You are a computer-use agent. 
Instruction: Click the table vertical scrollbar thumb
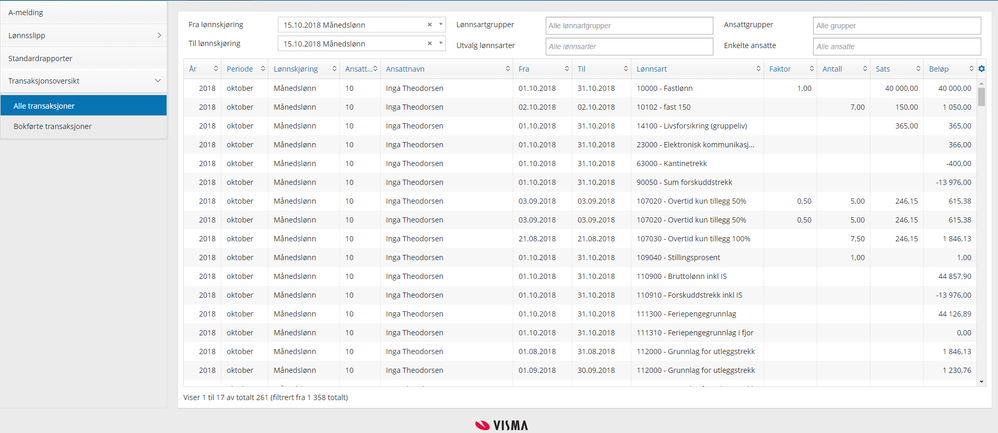click(981, 97)
